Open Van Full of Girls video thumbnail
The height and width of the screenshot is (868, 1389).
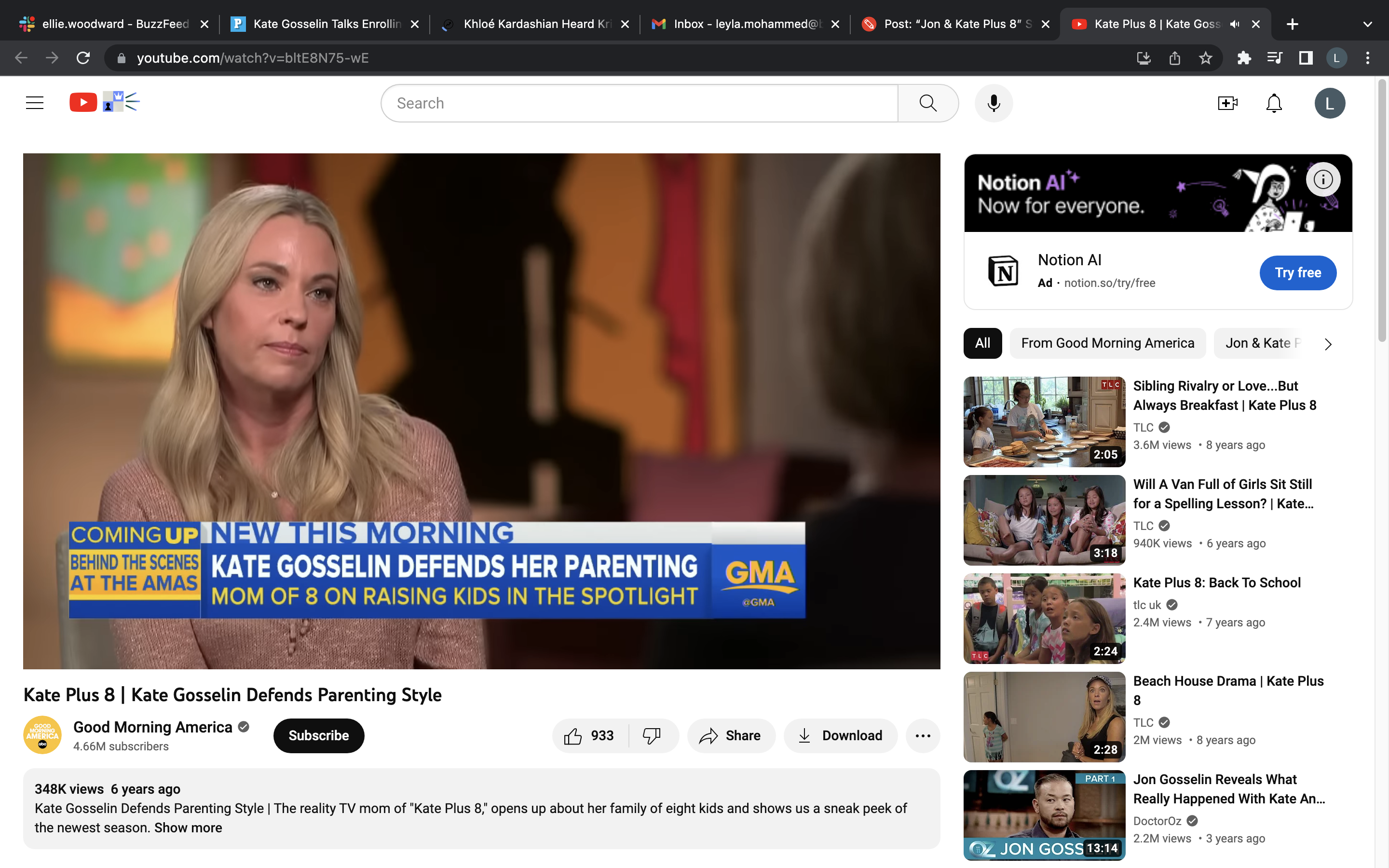pos(1044,520)
